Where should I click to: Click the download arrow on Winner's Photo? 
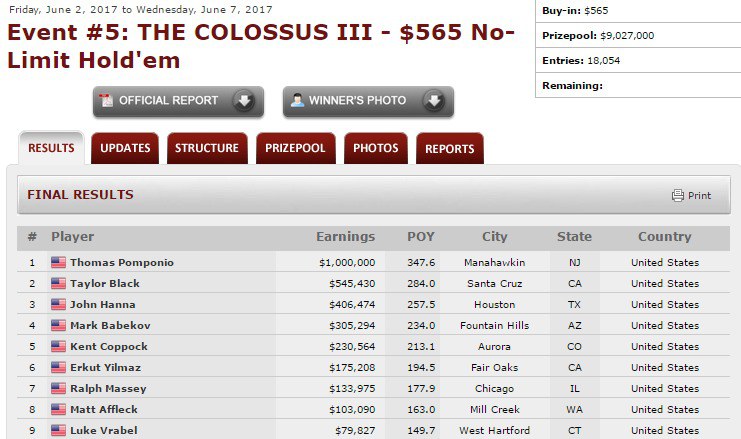[x=434, y=101]
